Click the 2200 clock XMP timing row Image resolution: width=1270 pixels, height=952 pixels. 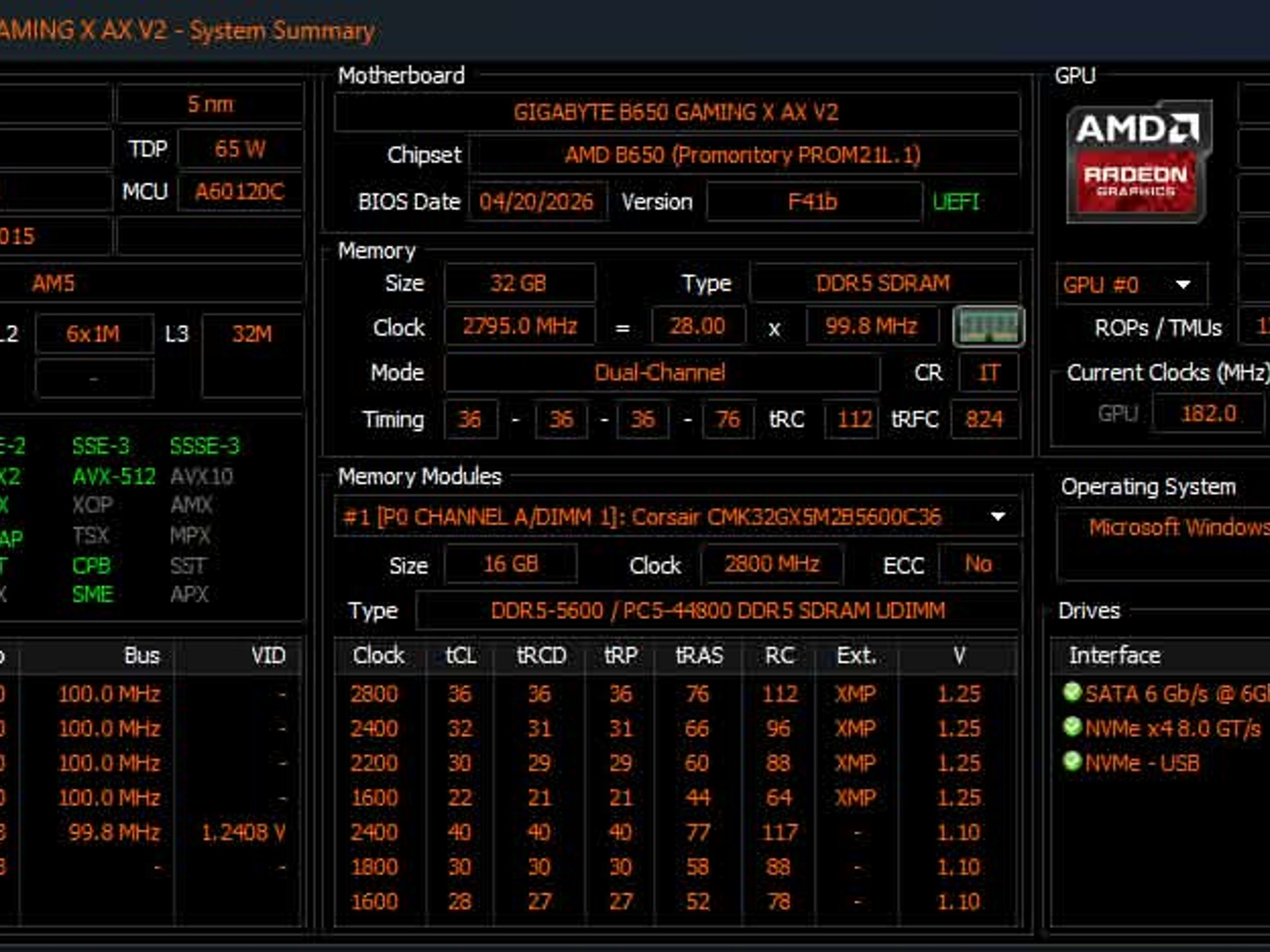click(677, 763)
